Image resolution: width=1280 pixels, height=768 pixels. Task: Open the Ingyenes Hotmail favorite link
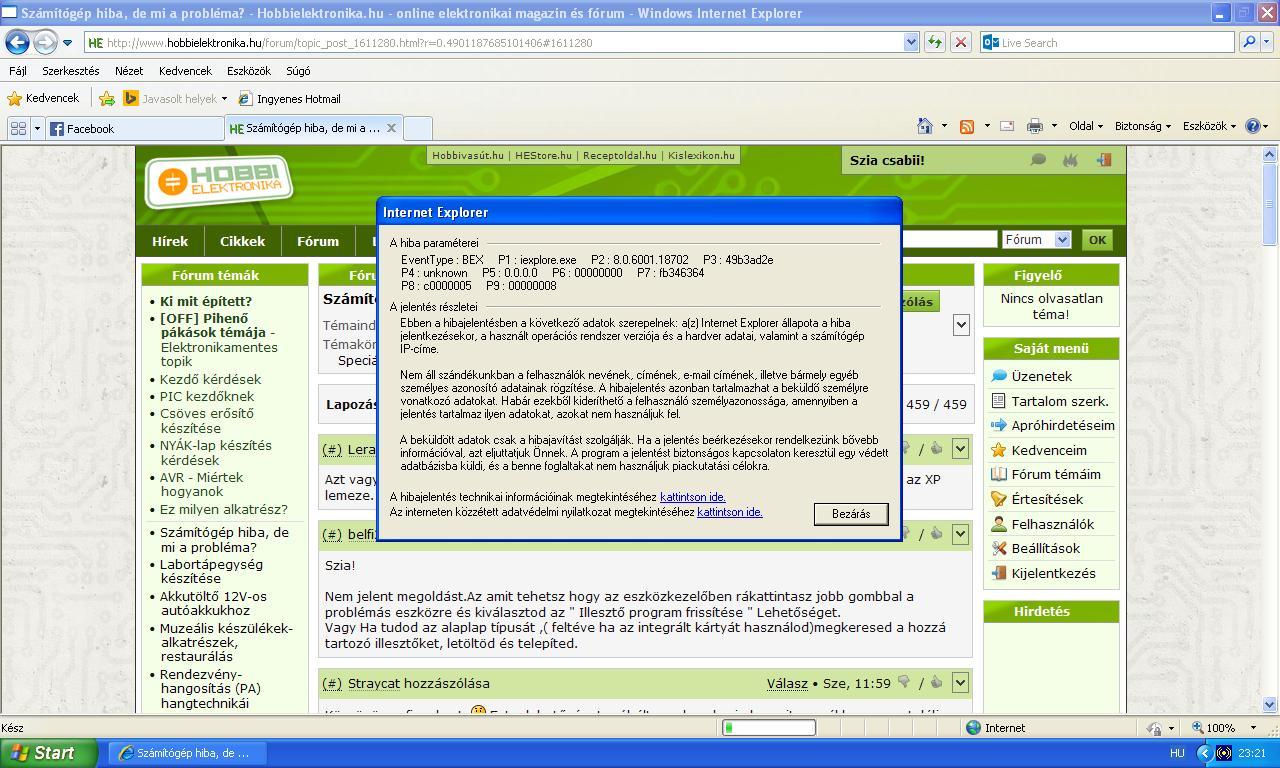coord(289,99)
